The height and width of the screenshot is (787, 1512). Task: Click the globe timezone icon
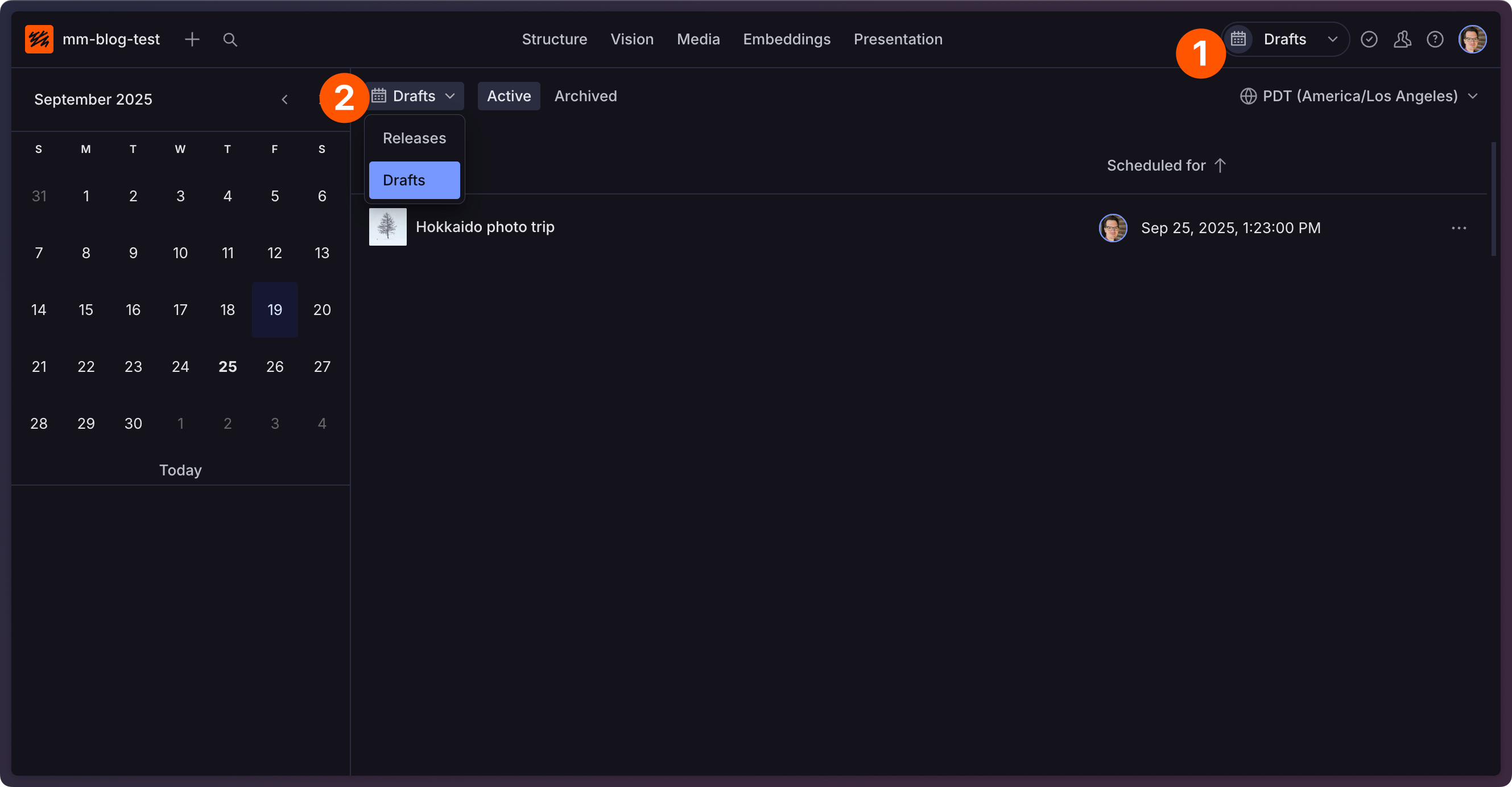pos(1248,96)
